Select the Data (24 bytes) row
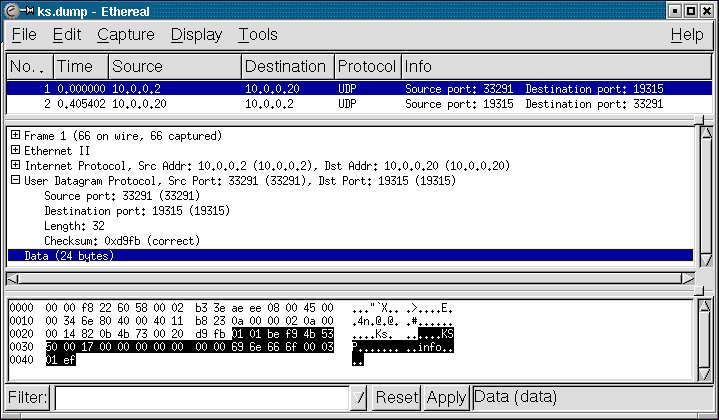 [351, 256]
